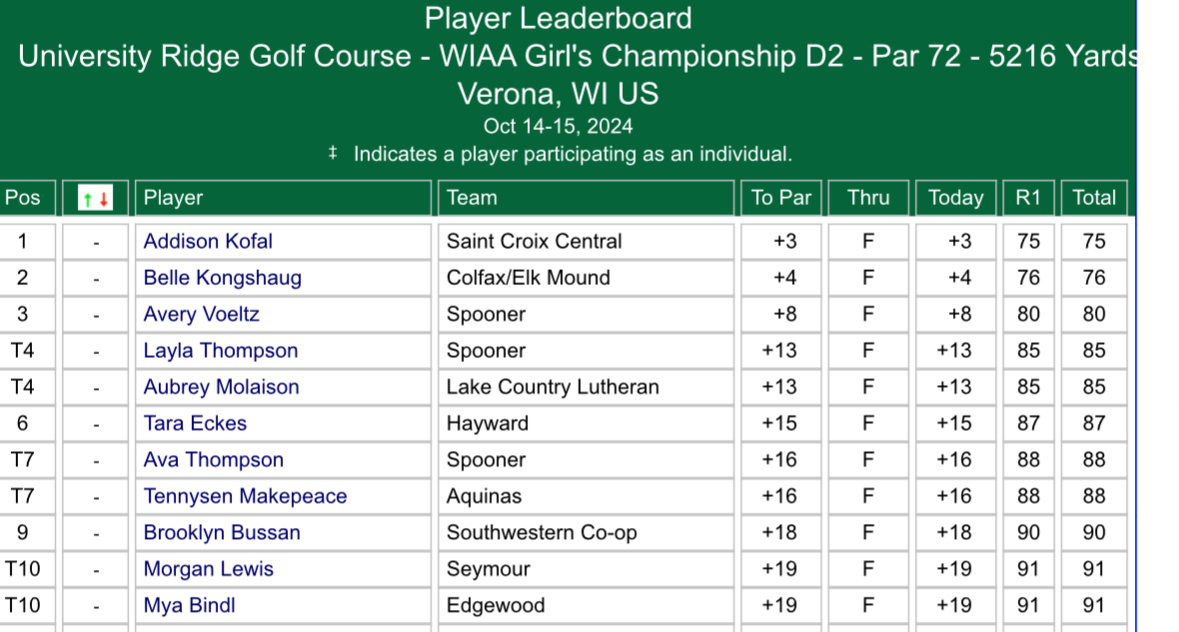Click the To Par column header

781,198
